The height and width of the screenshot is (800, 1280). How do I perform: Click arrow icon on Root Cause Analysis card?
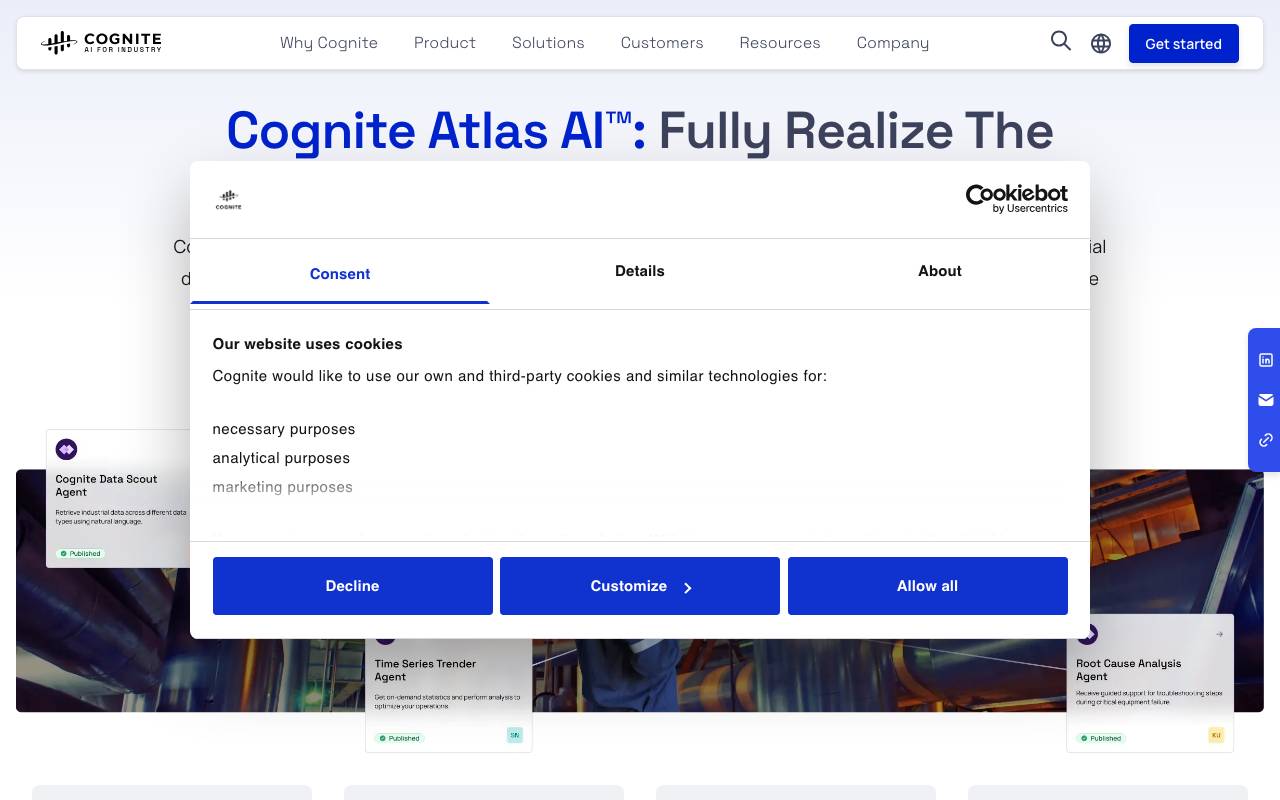pos(1219,634)
